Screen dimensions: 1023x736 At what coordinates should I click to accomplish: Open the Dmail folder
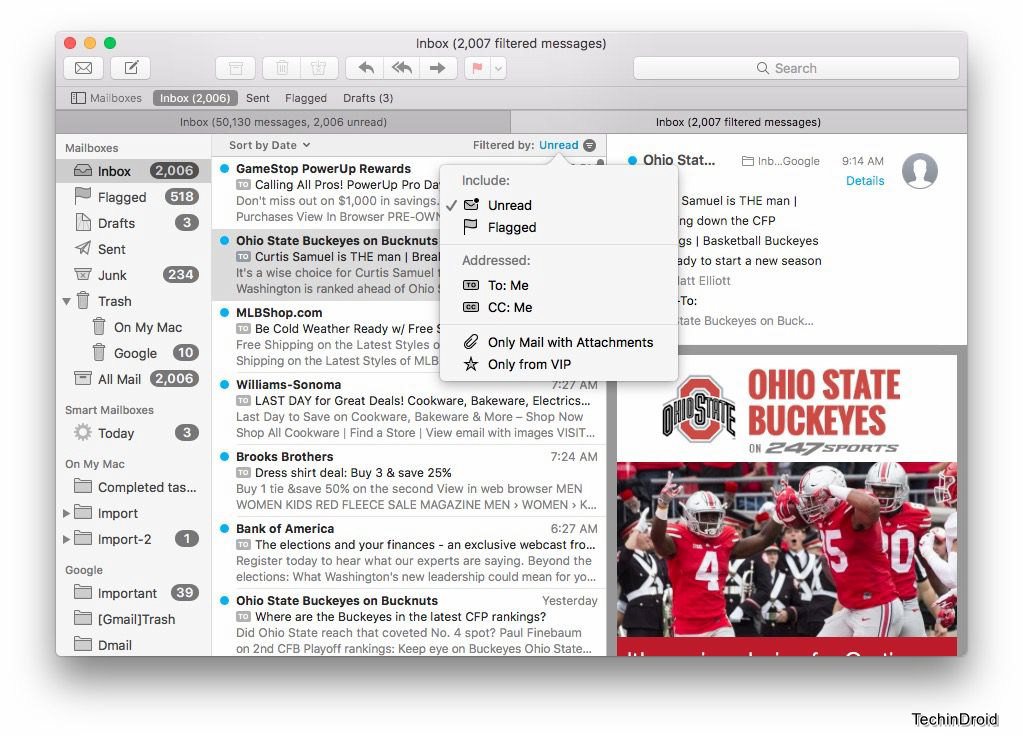pos(134,645)
